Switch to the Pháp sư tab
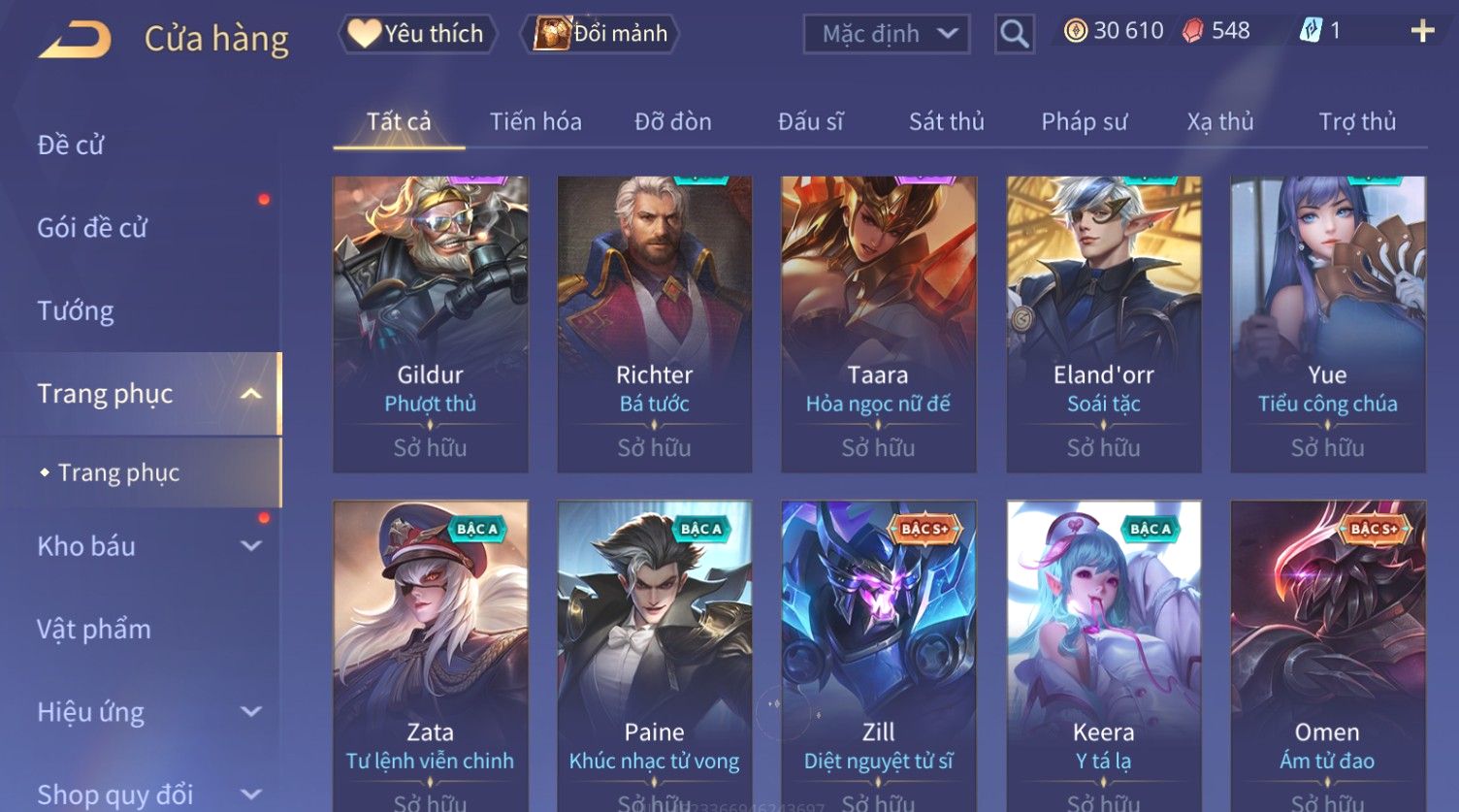This screenshot has width=1459, height=812. (1085, 122)
